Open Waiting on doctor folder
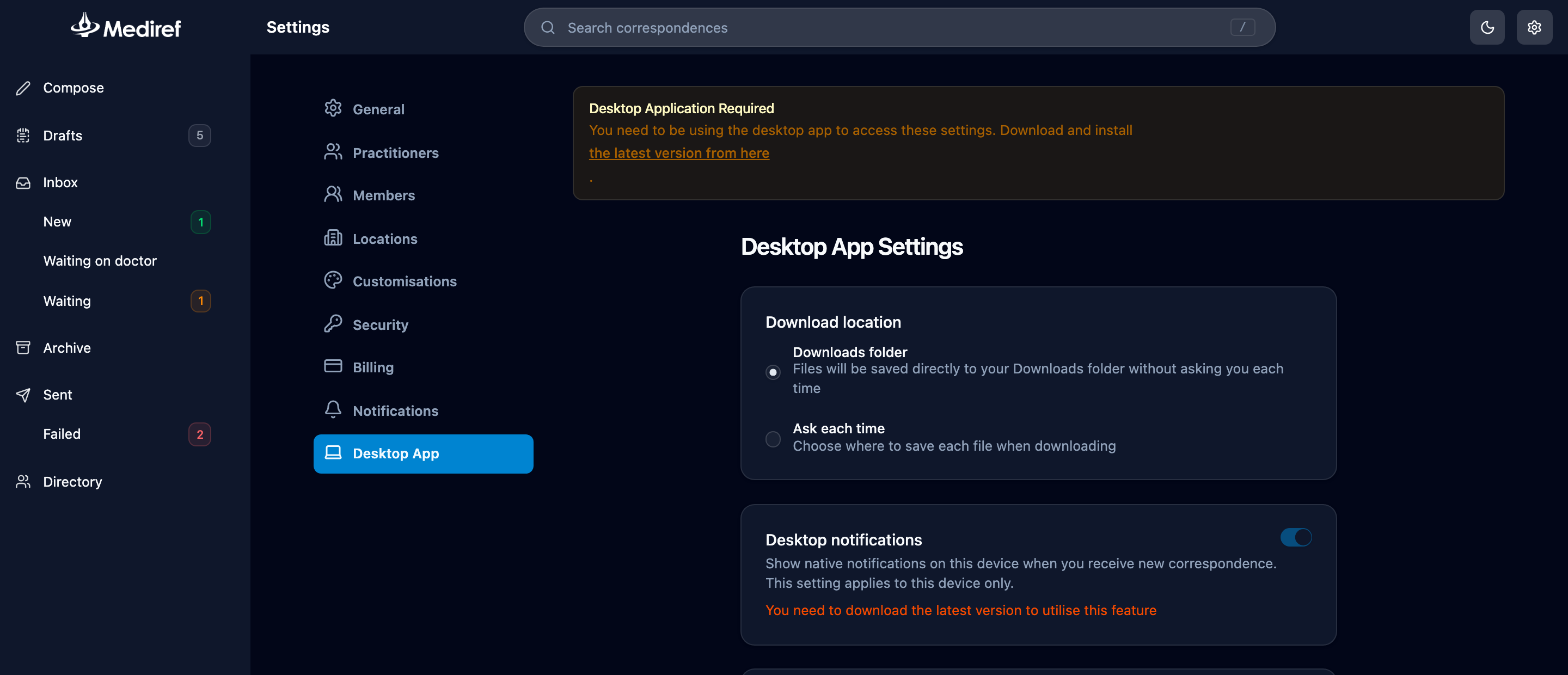Image resolution: width=1568 pixels, height=675 pixels. 100,261
